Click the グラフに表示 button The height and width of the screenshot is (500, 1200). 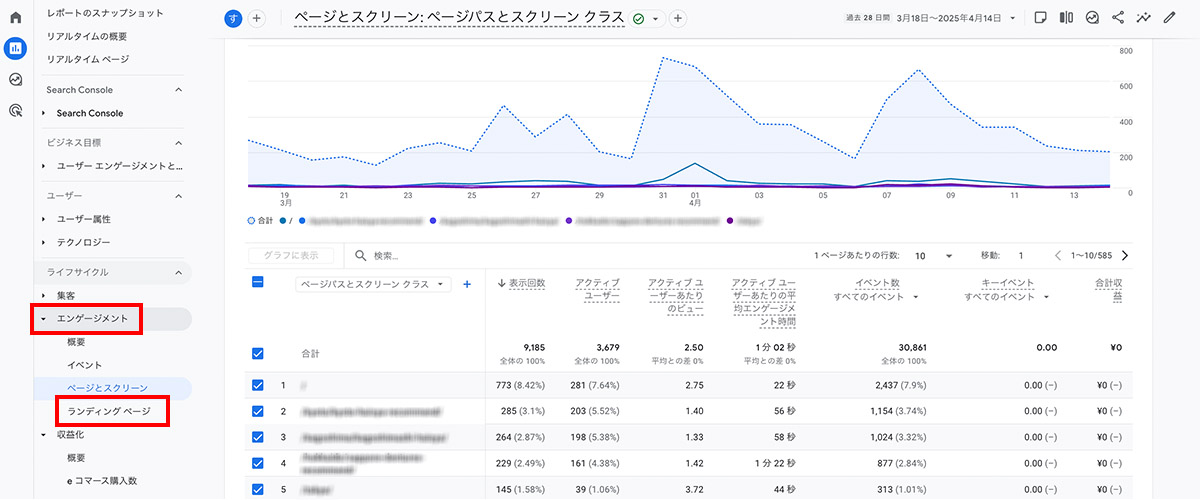click(291, 256)
